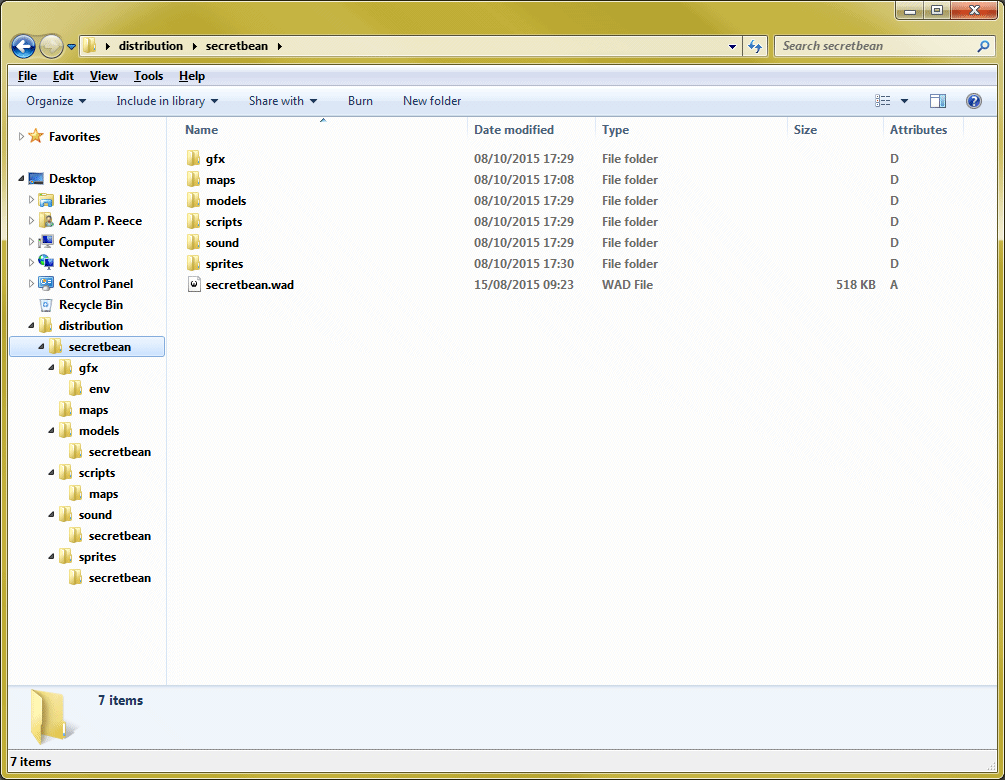Click the Refresh button next to address bar

pos(755,46)
